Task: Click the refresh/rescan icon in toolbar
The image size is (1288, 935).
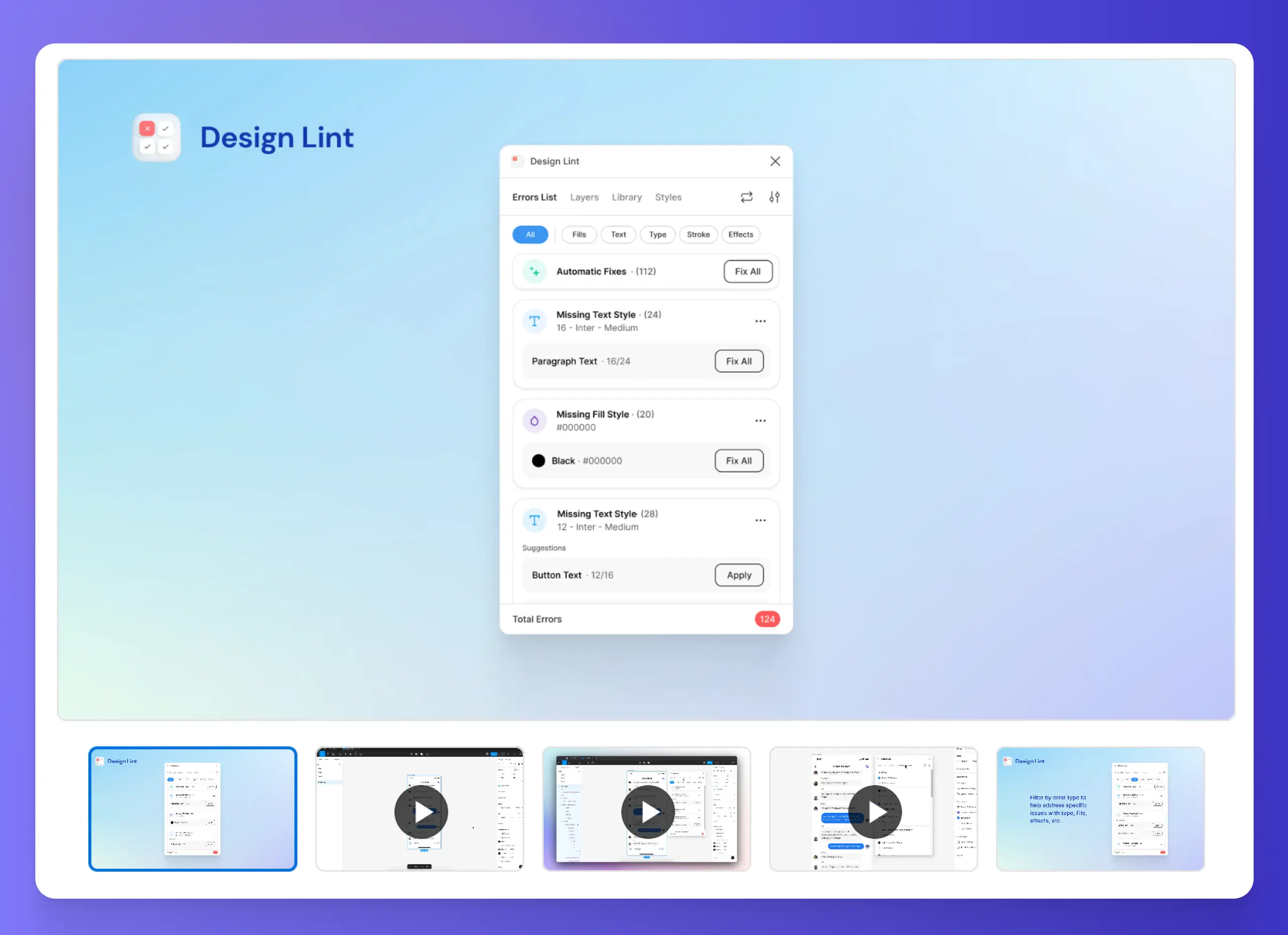Action: (747, 197)
